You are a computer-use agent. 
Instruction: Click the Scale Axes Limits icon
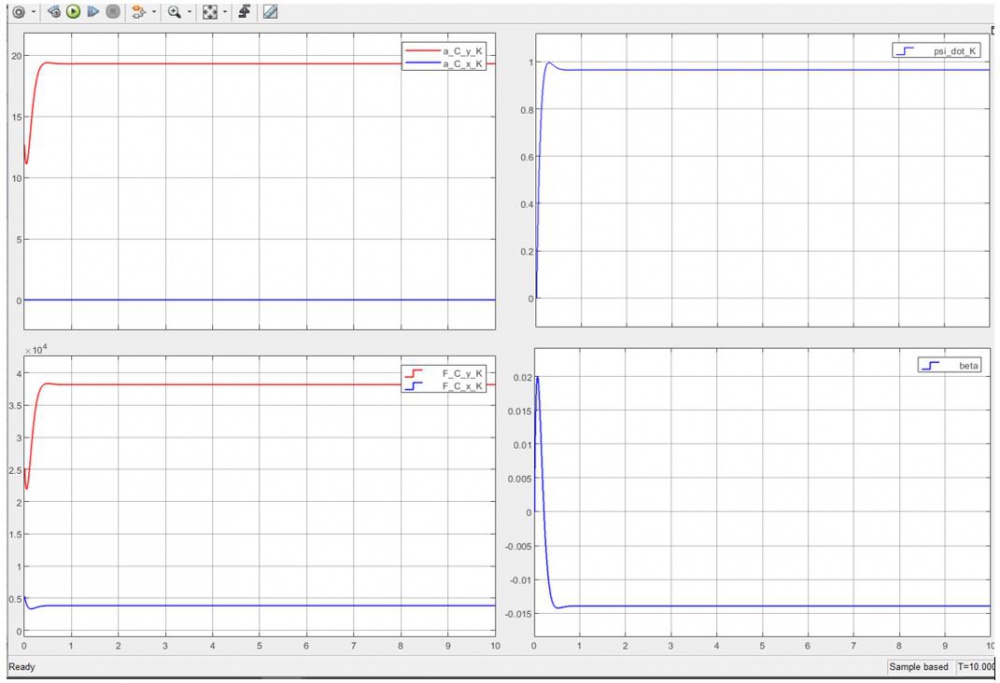209,12
